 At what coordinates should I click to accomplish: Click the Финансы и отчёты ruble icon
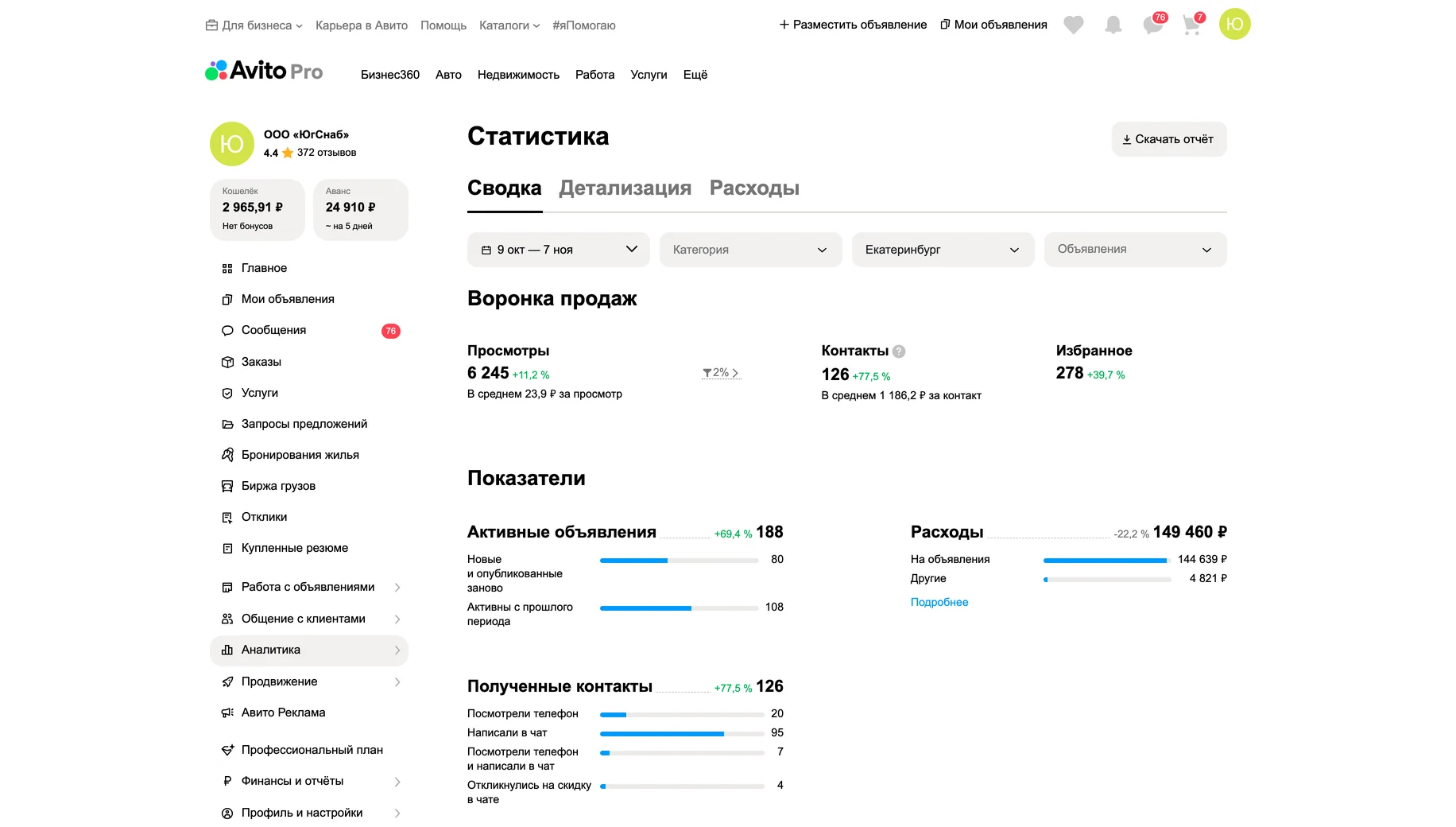coord(227,781)
